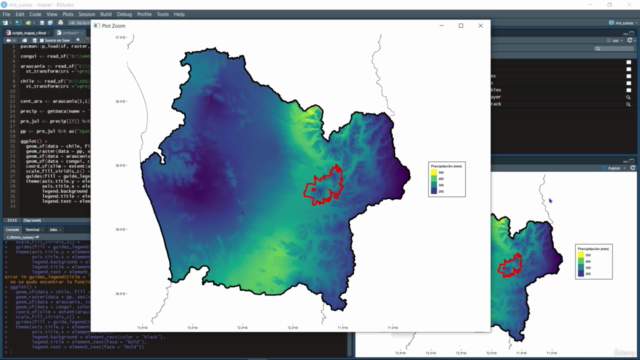Click the RStudio main window close button
Image resolution: width=640 pixels, height=360 pixels.
click(629, 4)
